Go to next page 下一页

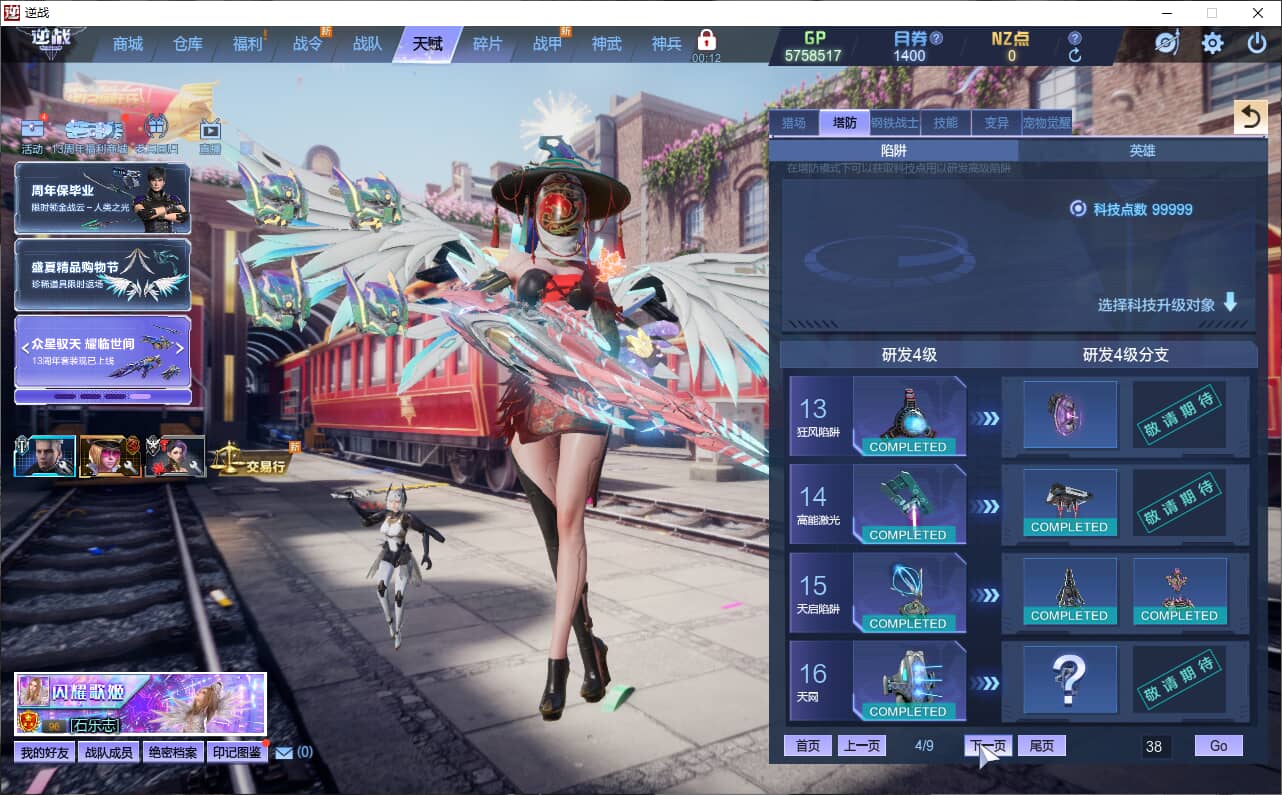click(x=988, y=746)
